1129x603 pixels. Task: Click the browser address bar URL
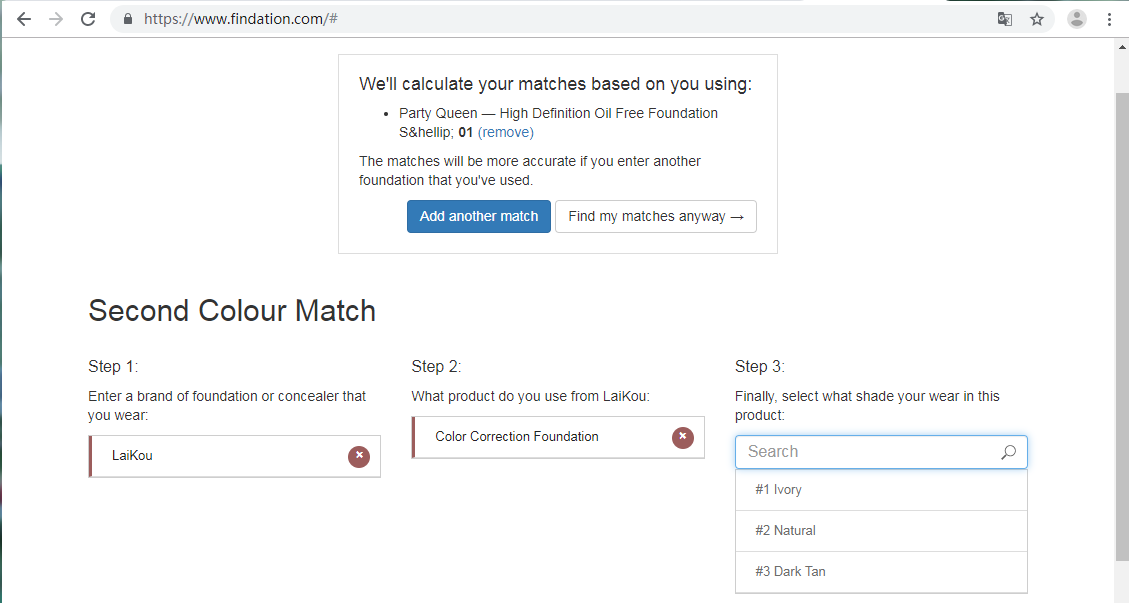[240, 19]
